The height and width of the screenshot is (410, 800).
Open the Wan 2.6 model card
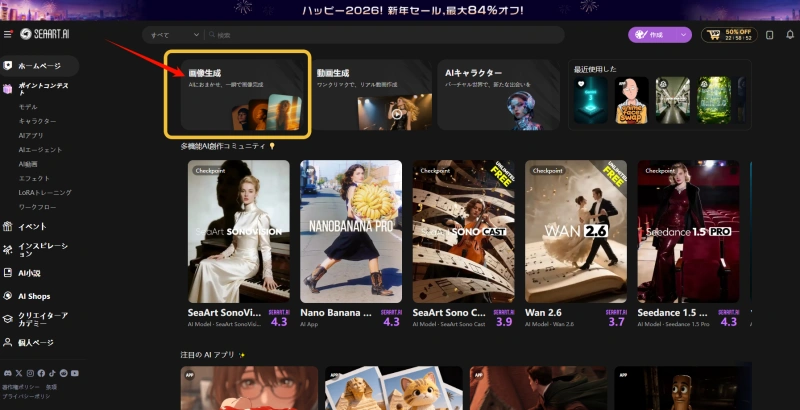click(x=576, y=232)
